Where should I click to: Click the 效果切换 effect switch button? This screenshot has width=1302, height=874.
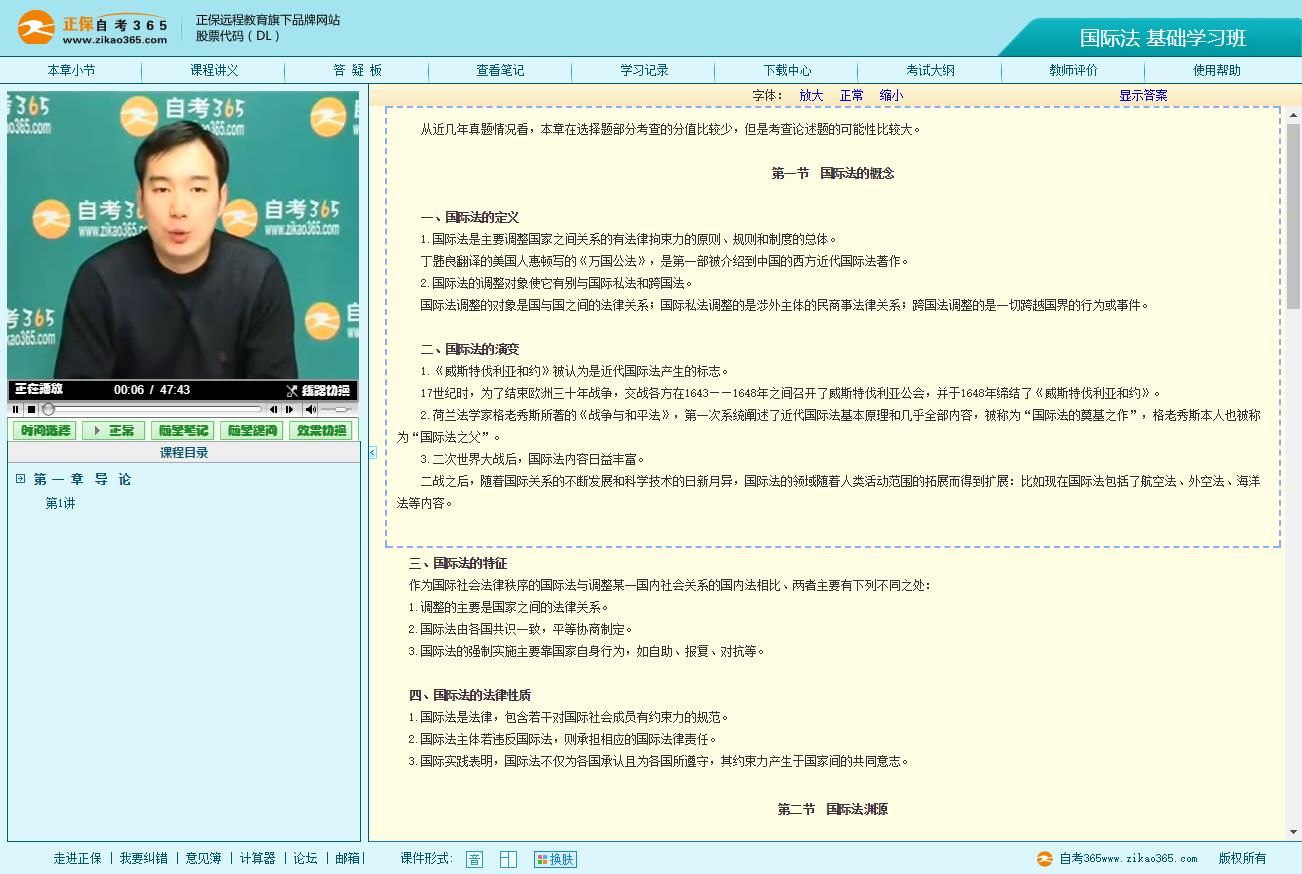(320, 431)
